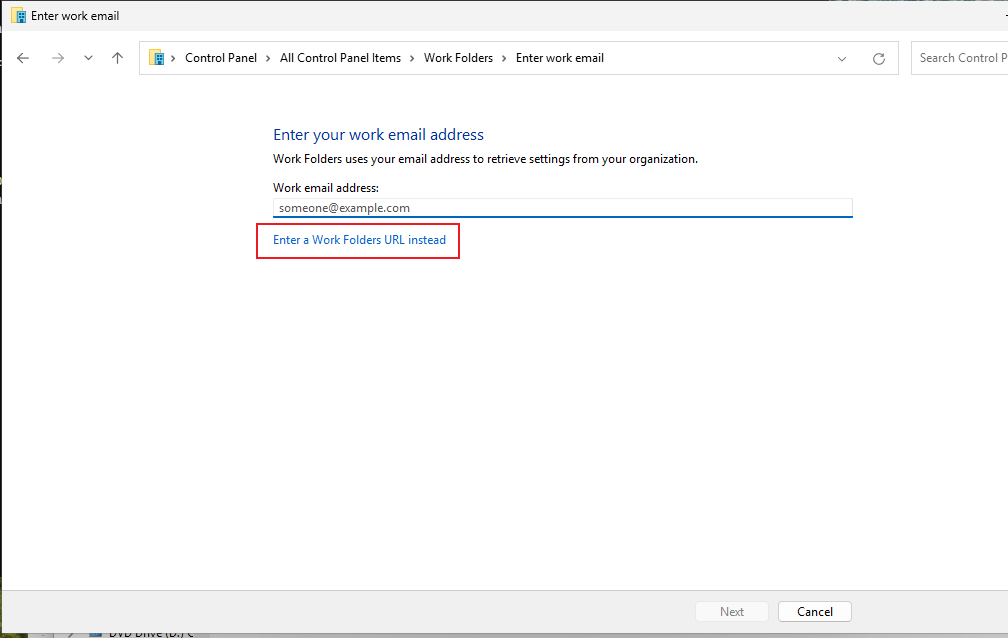Click Enter a Work Folders URL instead link

pyautogui.click(x=359, y=240)
